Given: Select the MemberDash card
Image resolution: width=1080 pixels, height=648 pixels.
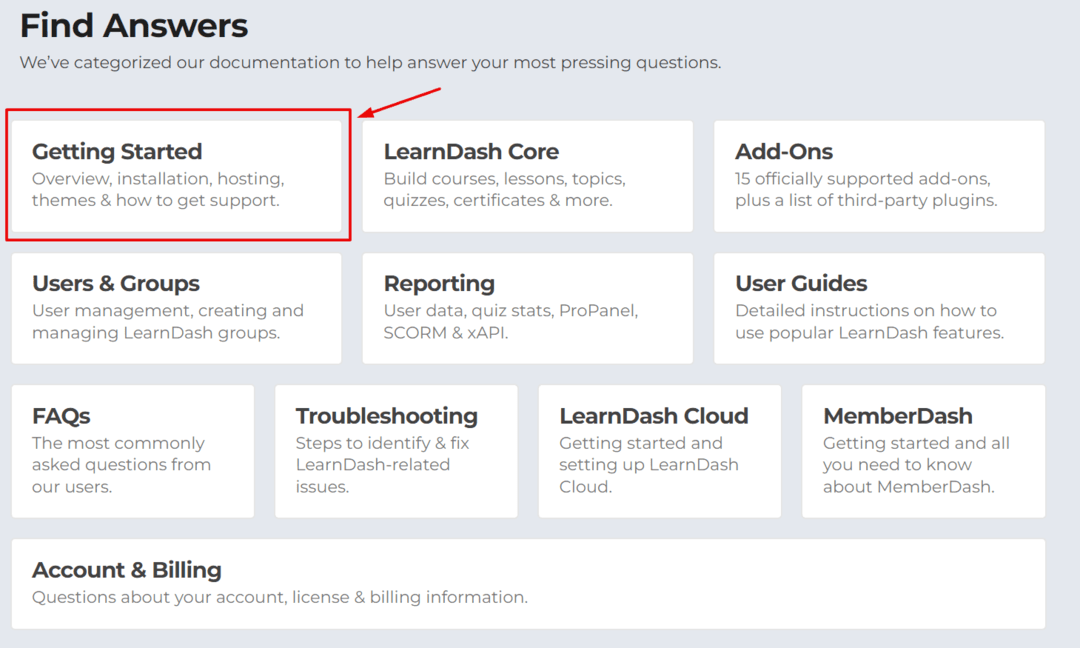Looking at the screenshot, I should pos(922,451).
